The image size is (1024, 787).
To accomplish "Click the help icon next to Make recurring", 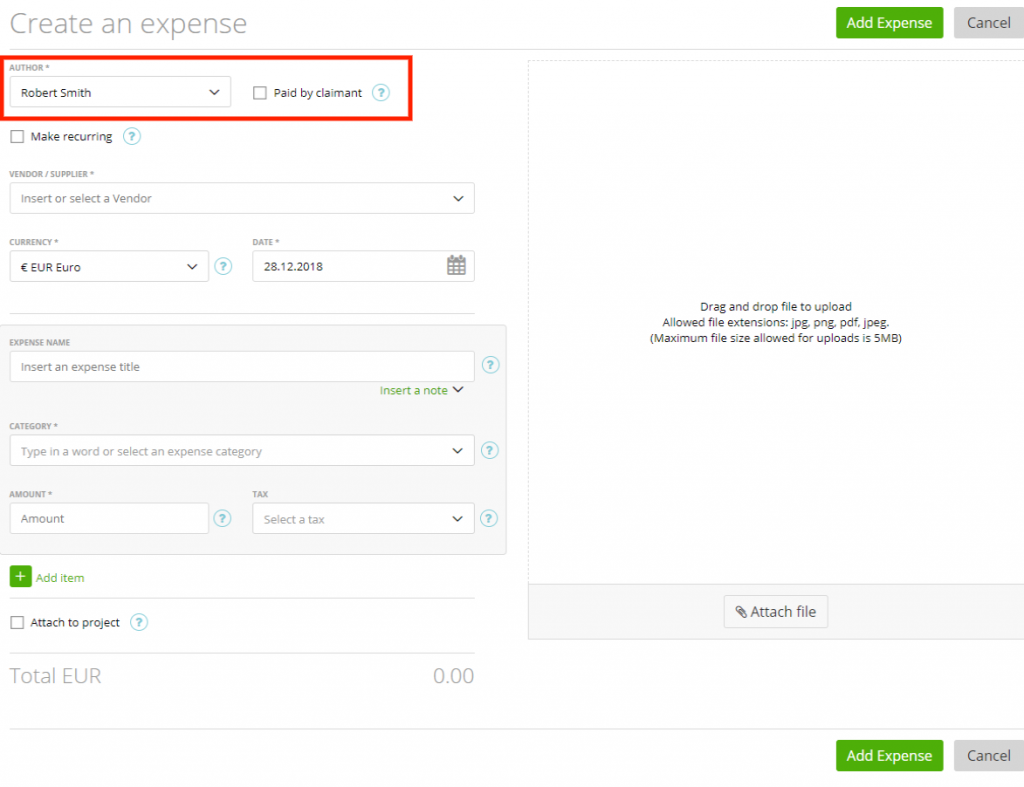I will click(x=131, y=136).
